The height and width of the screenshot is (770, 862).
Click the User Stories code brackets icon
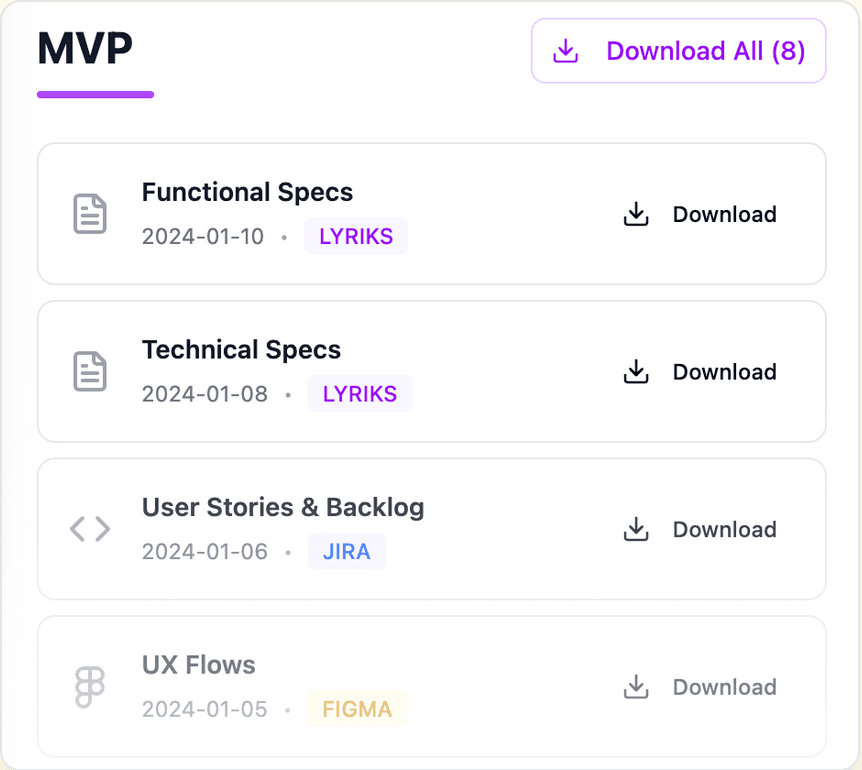tap(90, 529)
